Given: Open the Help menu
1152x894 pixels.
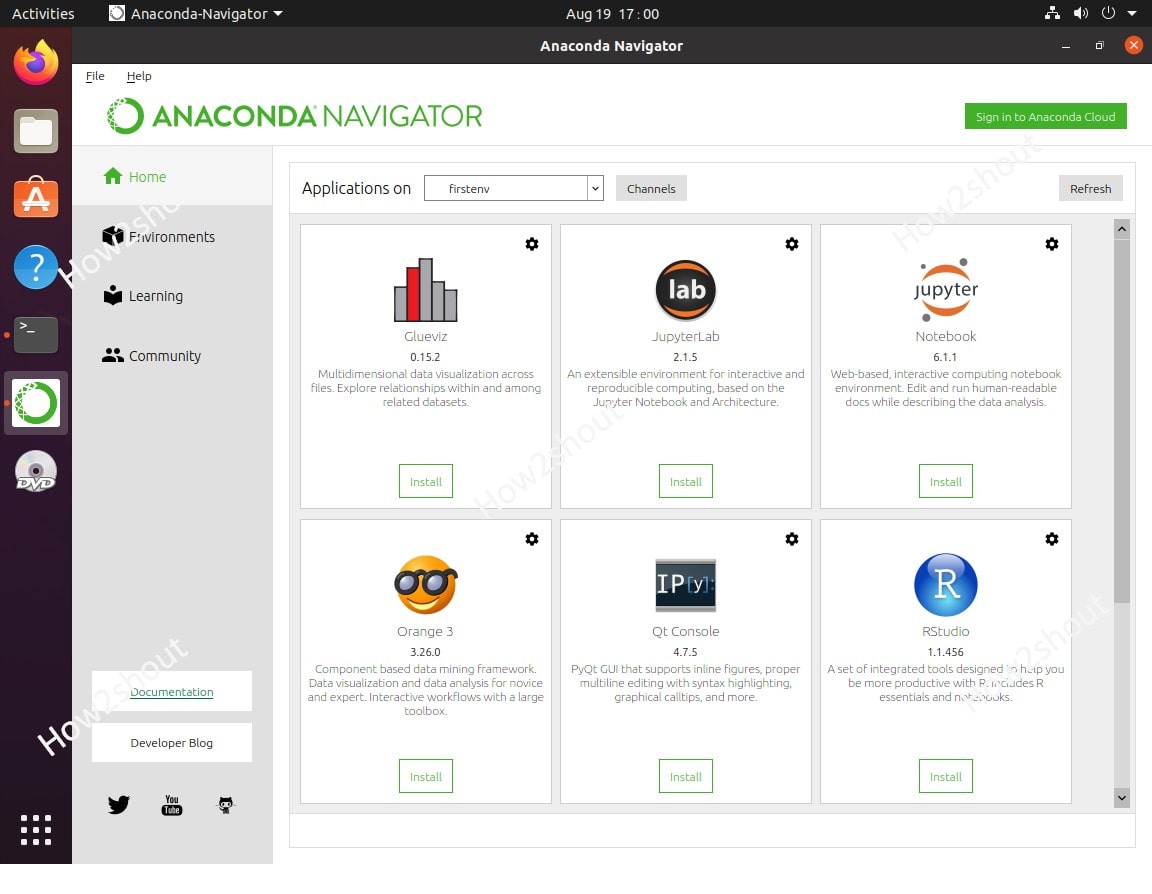Looking at the screenshot, I should click(139, 76).
